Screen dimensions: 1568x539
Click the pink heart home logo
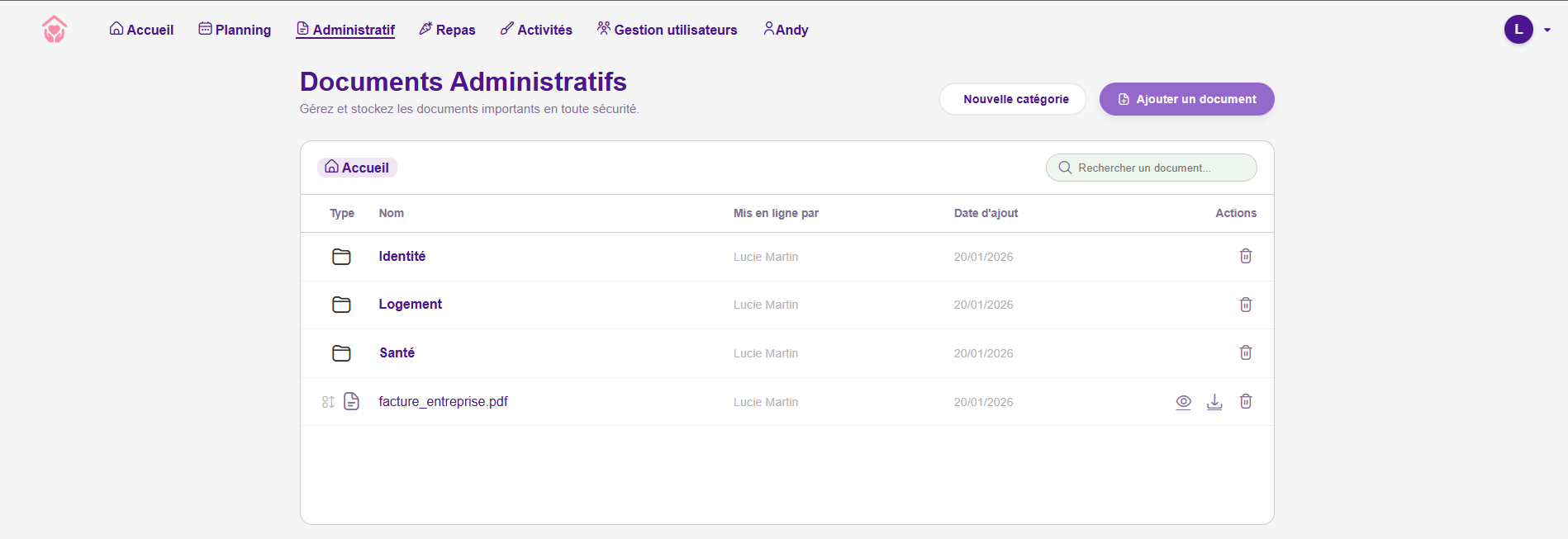point(55,30)
